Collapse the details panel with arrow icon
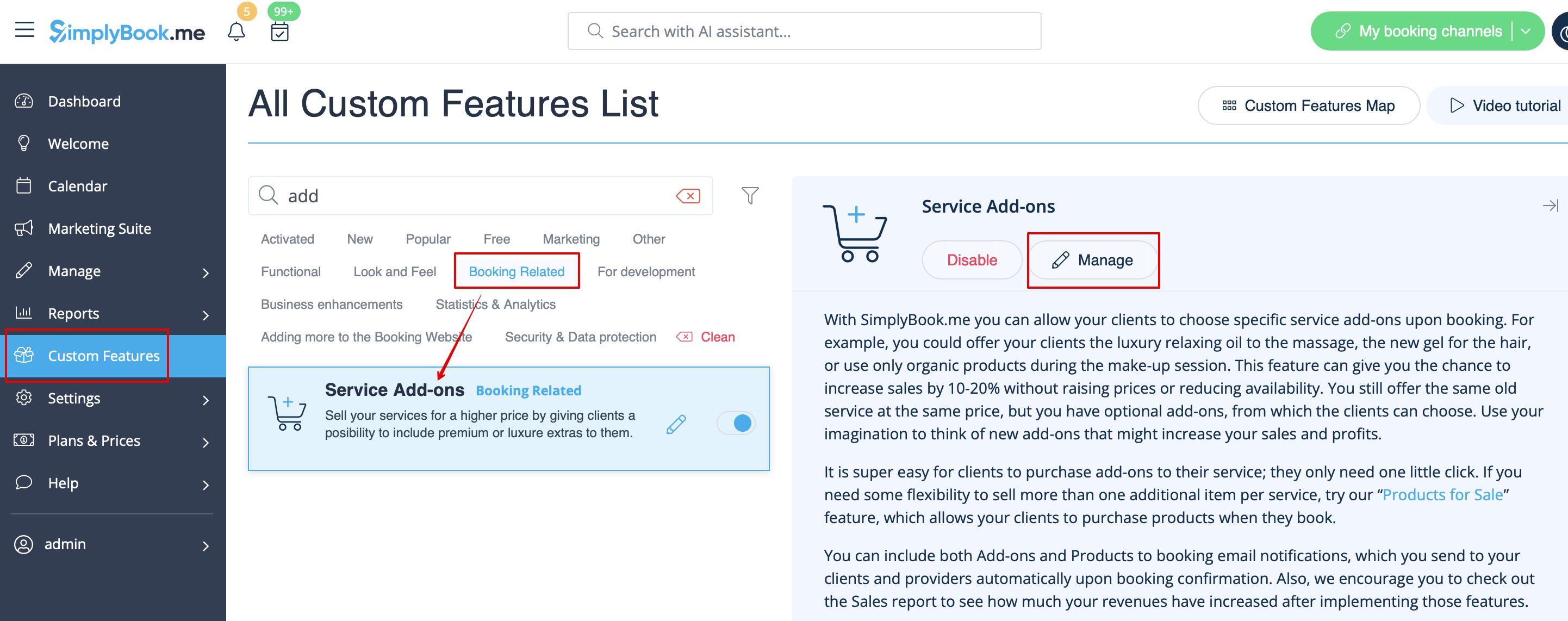 [x=1551, y=206]
